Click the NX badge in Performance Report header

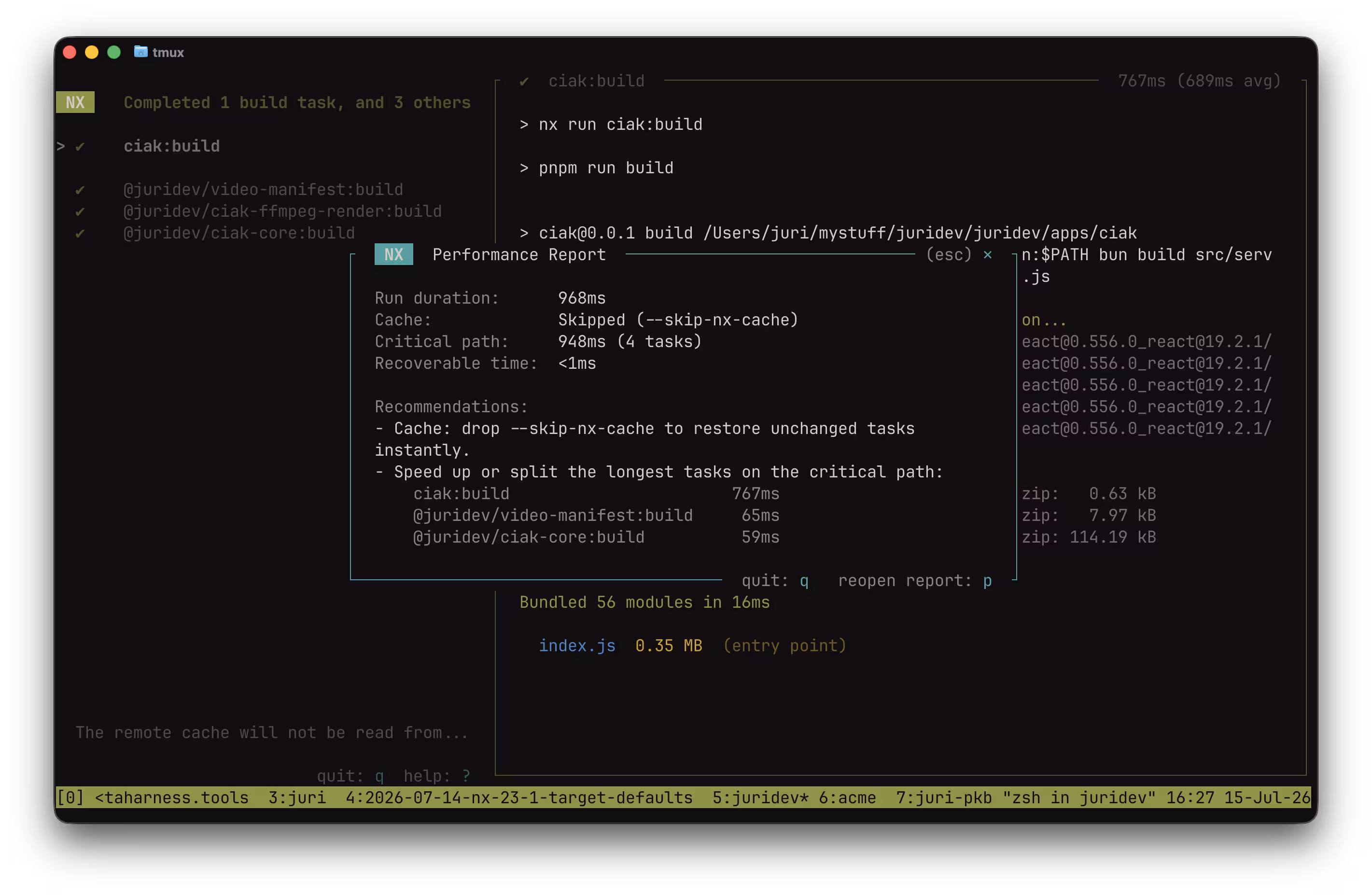(394, 255)
